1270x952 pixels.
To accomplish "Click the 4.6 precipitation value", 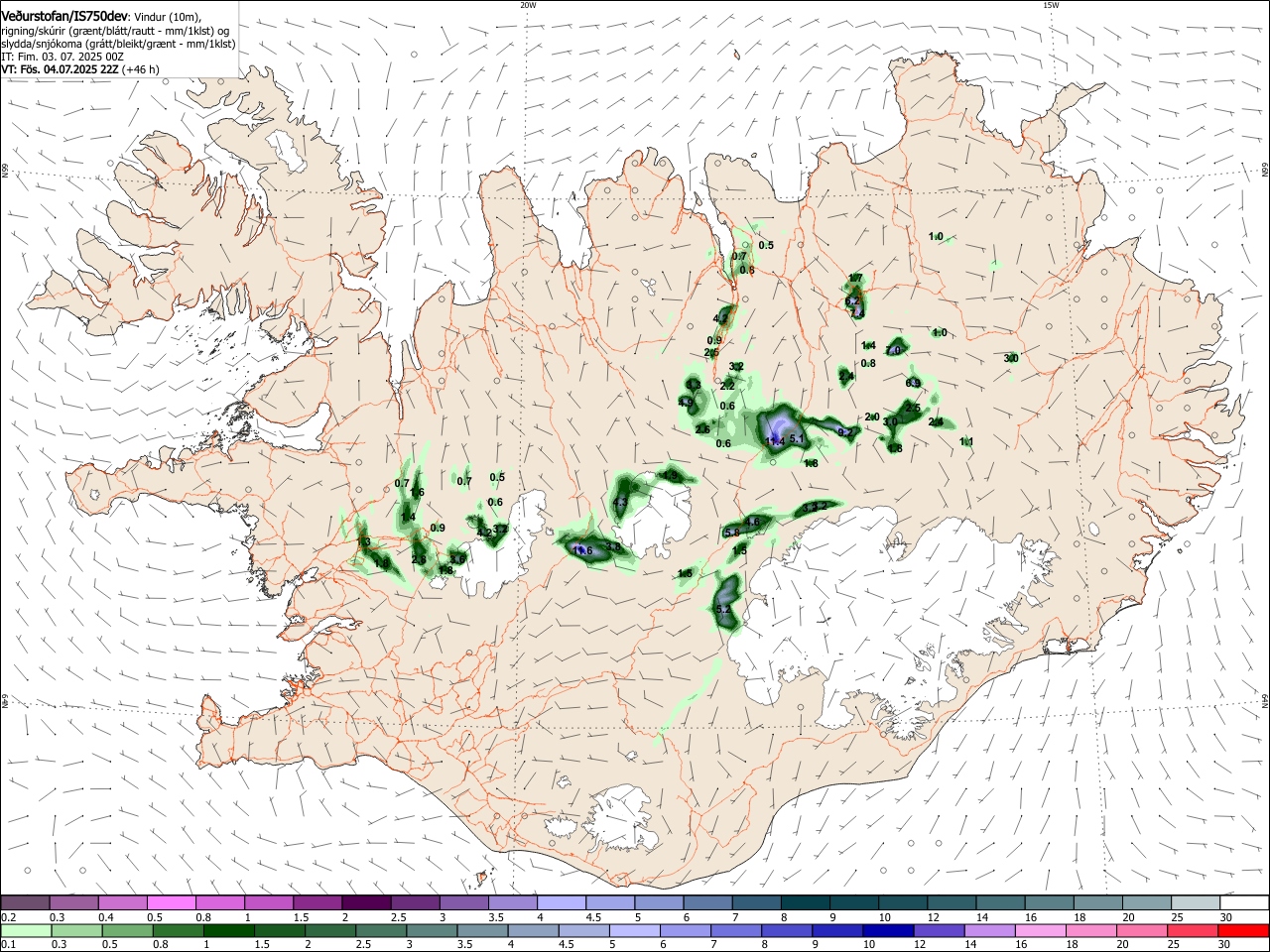I will 752,522.
